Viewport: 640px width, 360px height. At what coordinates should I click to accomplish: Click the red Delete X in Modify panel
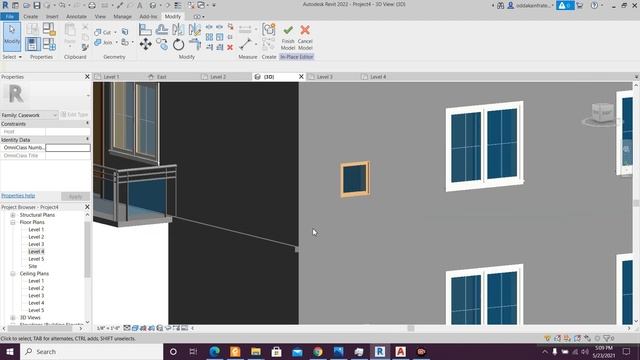(230, 47)
